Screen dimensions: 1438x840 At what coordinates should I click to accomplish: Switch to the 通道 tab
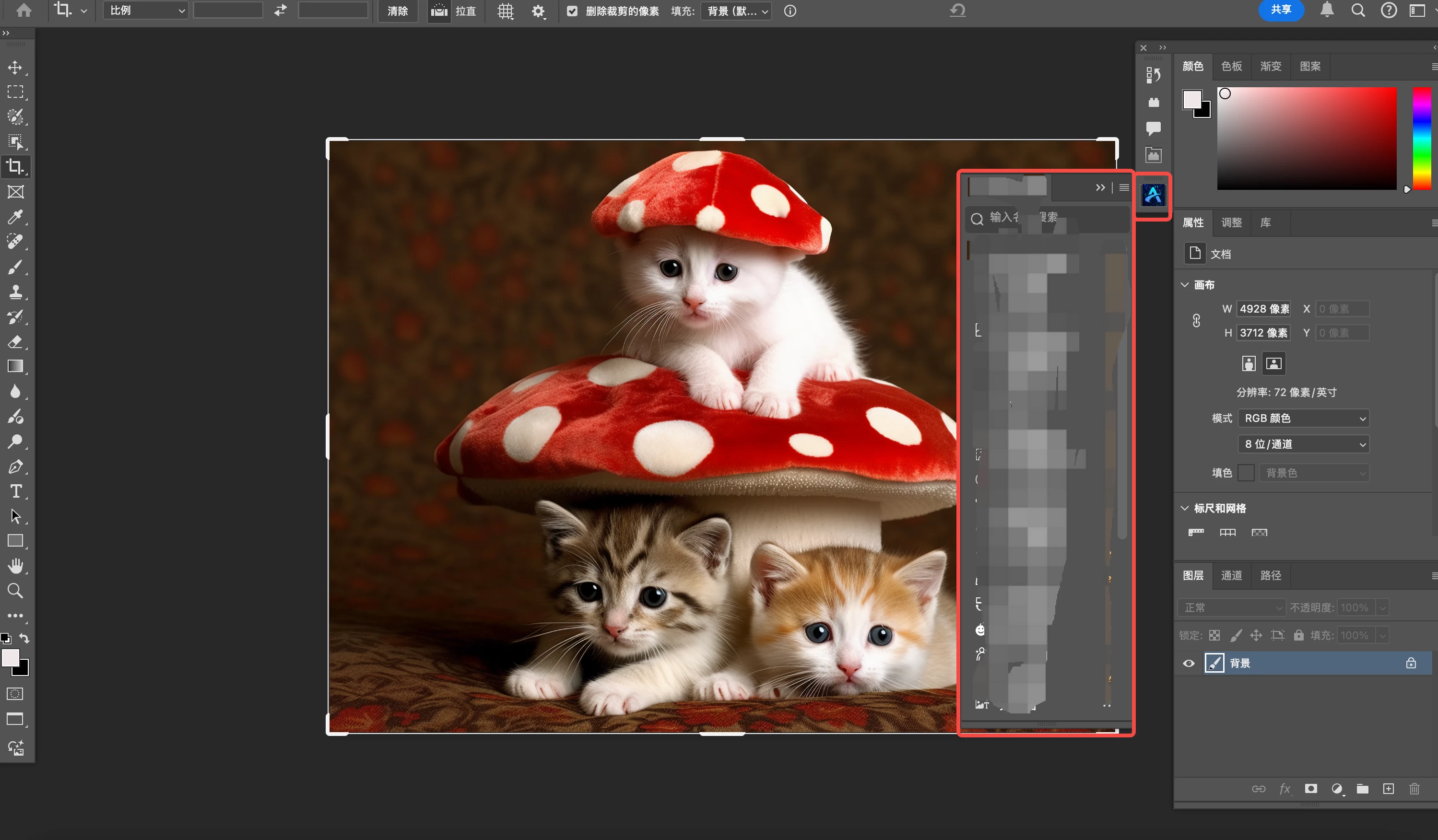click(x=1231, y=575)
